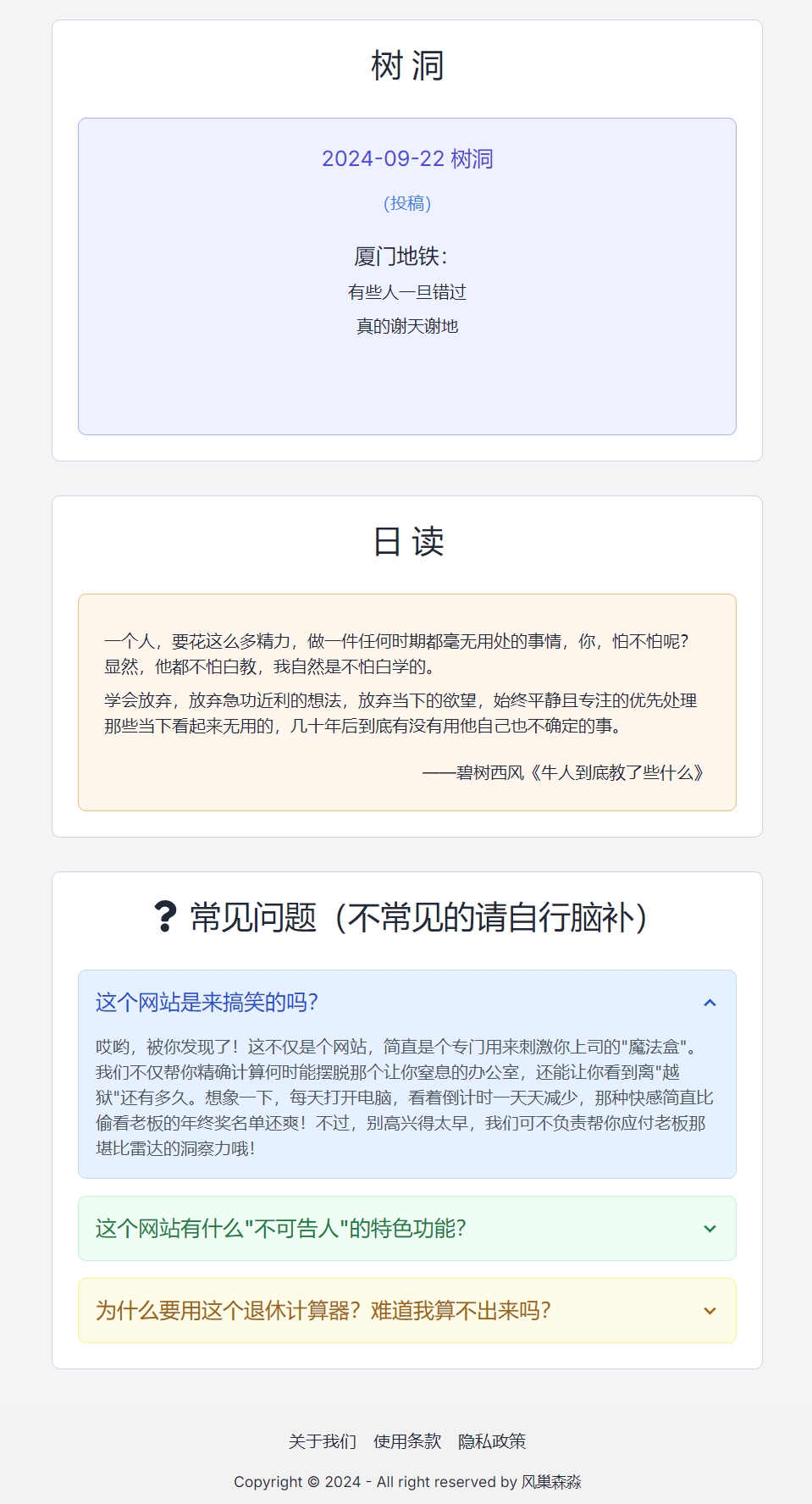This screenshot has width=812, height=1504.
Task: Expand the 不可告人 特色功能 chevron
Action: [710, 1229]
